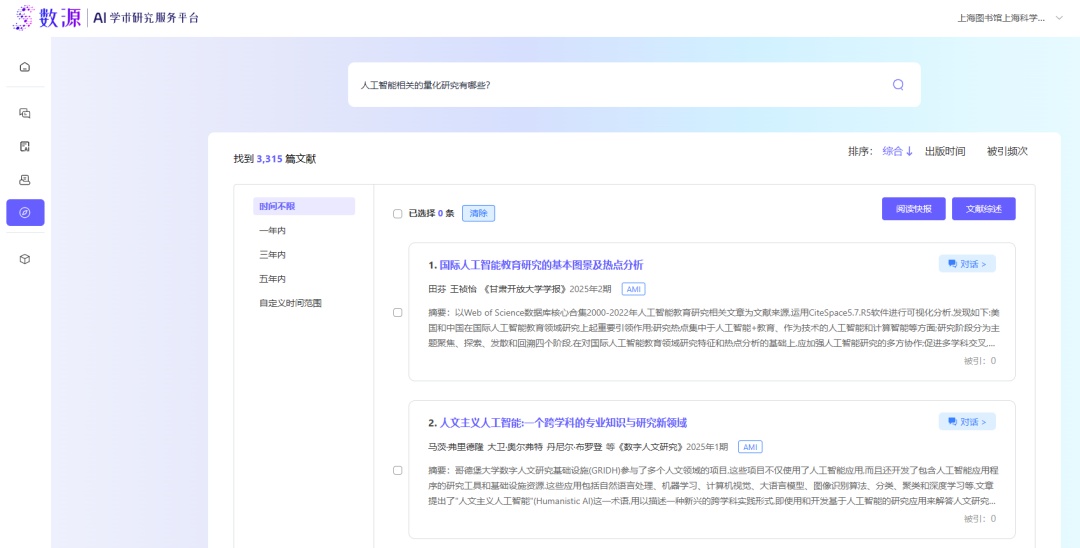Toggle the select-all checkbox beside 已选择
The width and height of the screenshot is (1080, 548).
click(398, 213)
